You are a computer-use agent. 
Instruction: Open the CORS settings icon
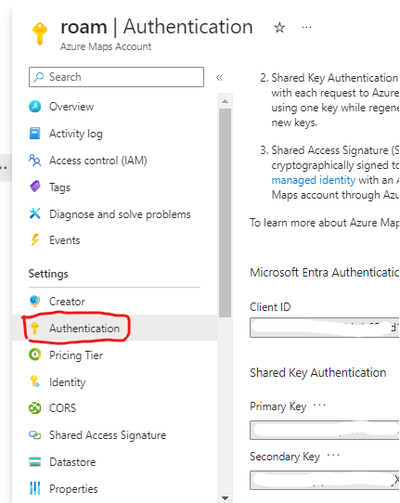35,408
